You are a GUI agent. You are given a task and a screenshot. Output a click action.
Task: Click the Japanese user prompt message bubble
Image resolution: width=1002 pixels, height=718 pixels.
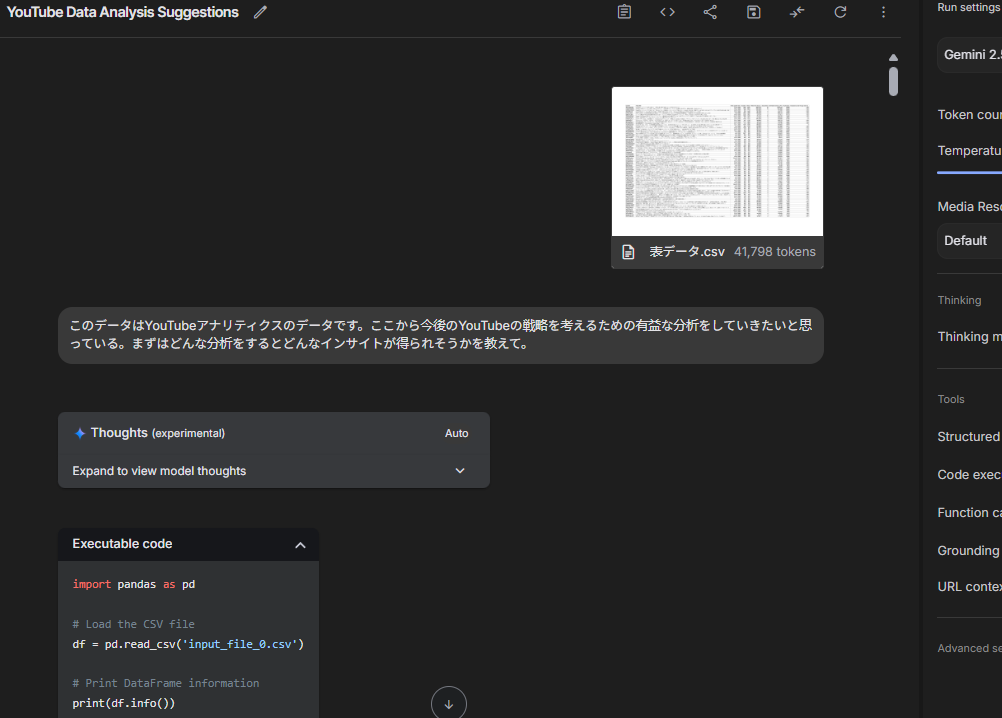point(441,335)
